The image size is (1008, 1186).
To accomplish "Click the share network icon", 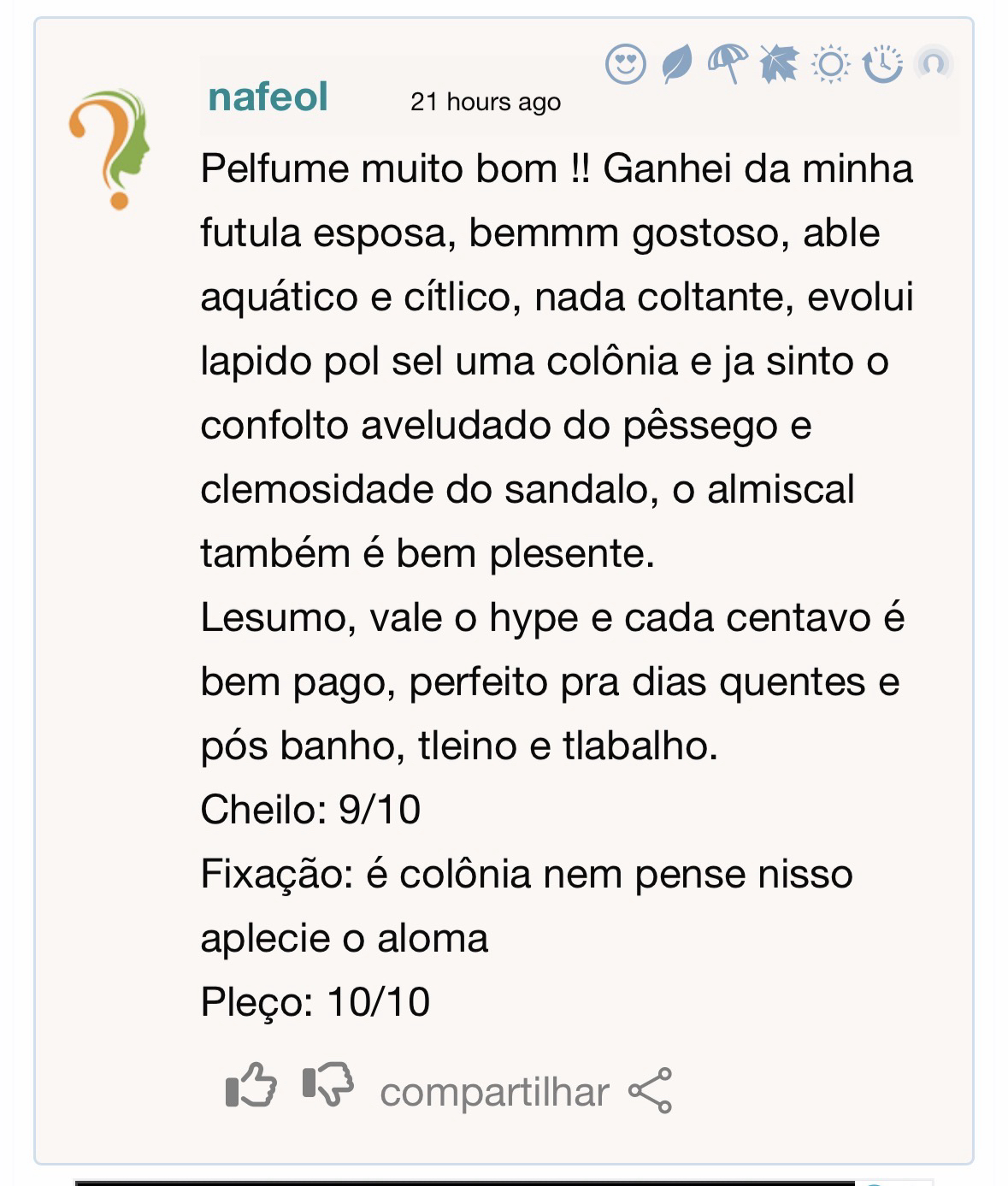I will (x=651, y=1090).
